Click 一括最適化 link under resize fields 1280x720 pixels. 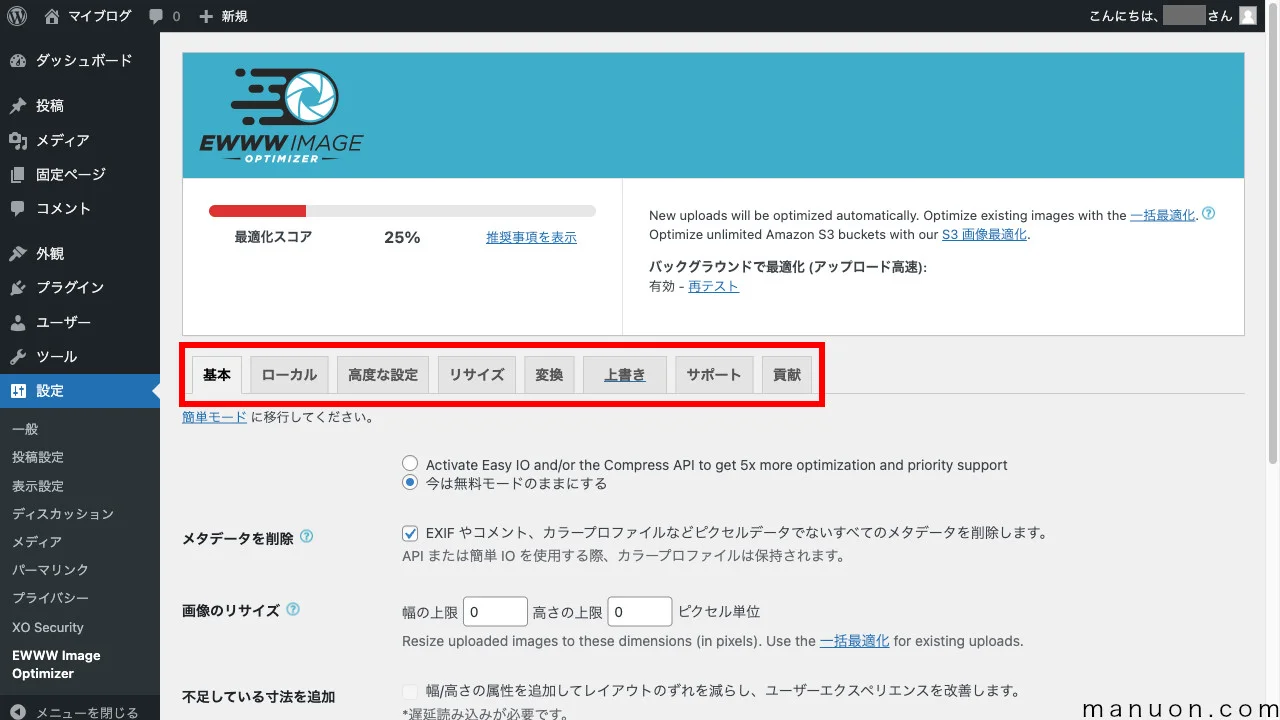pyautogui.click(x=855, y=641)
